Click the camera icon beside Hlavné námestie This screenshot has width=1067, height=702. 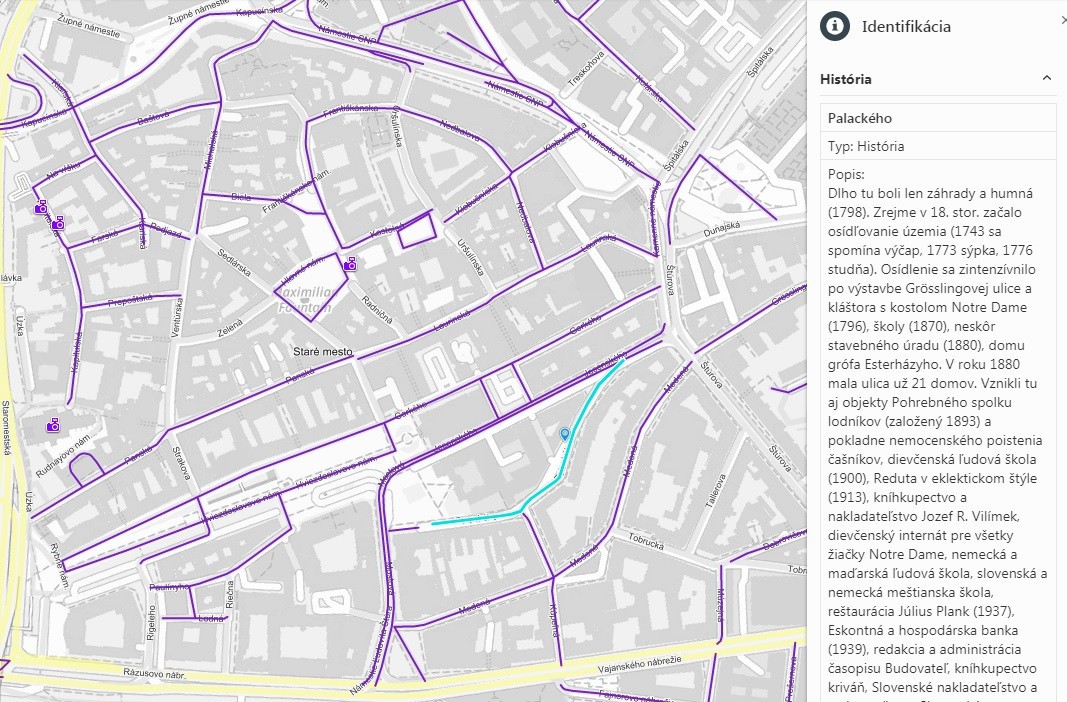[x=351, y=265]
